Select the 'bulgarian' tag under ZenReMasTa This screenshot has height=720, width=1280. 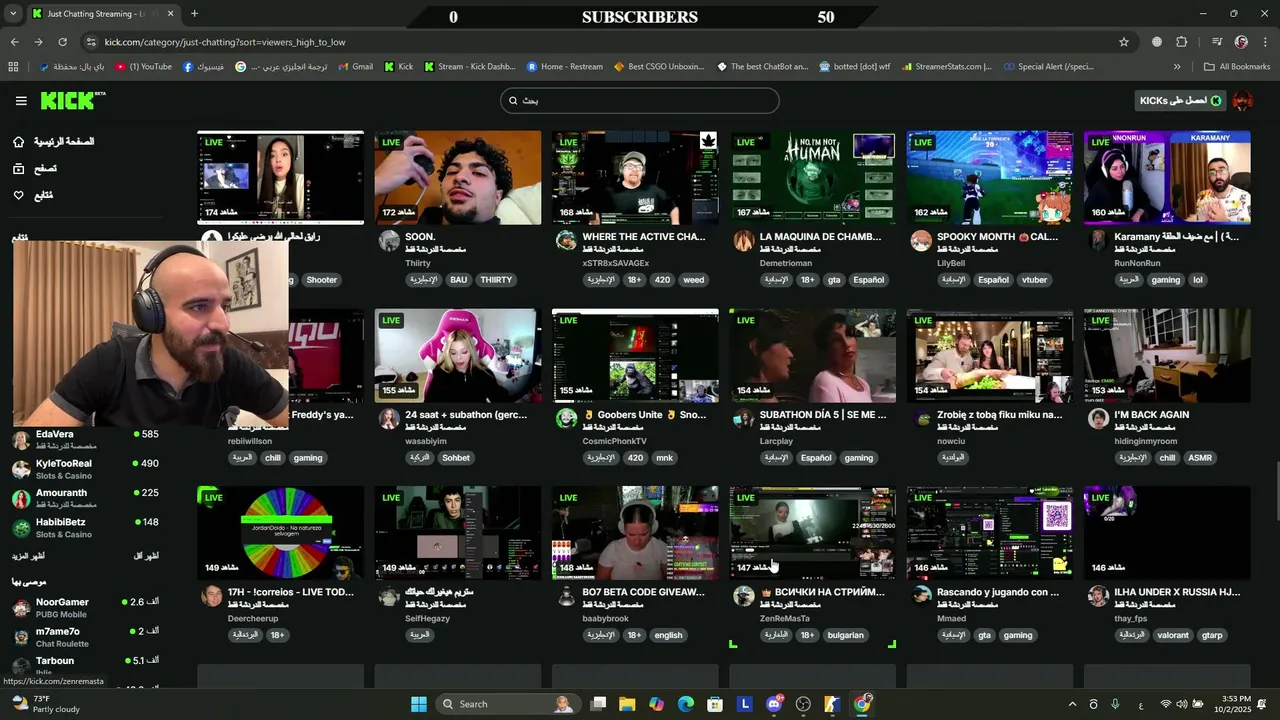845,635
